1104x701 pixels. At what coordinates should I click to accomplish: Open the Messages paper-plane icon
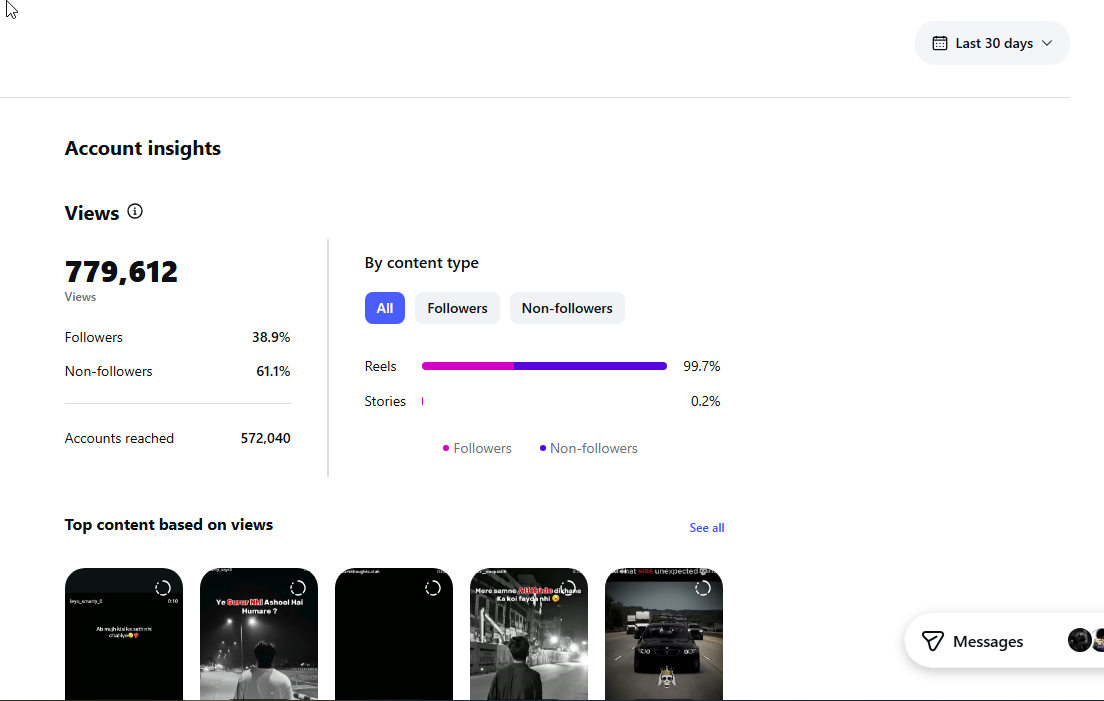coord(932,641)
